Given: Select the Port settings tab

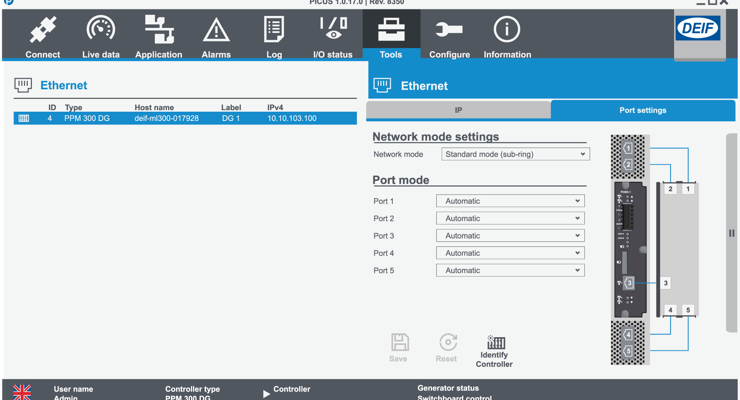Looking at the screenshot, I should (643, 110).
